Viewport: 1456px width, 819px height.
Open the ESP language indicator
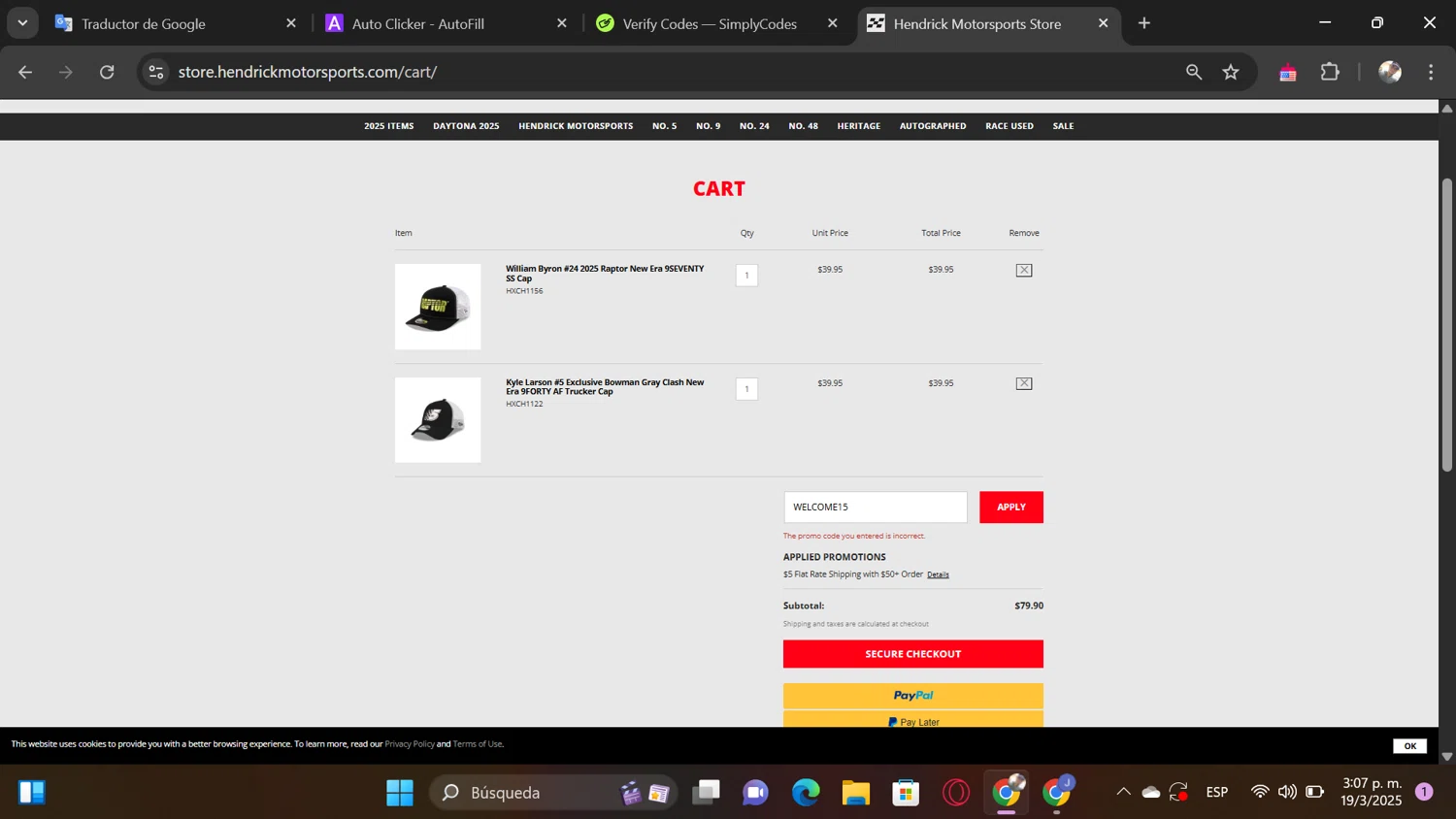1217,792
